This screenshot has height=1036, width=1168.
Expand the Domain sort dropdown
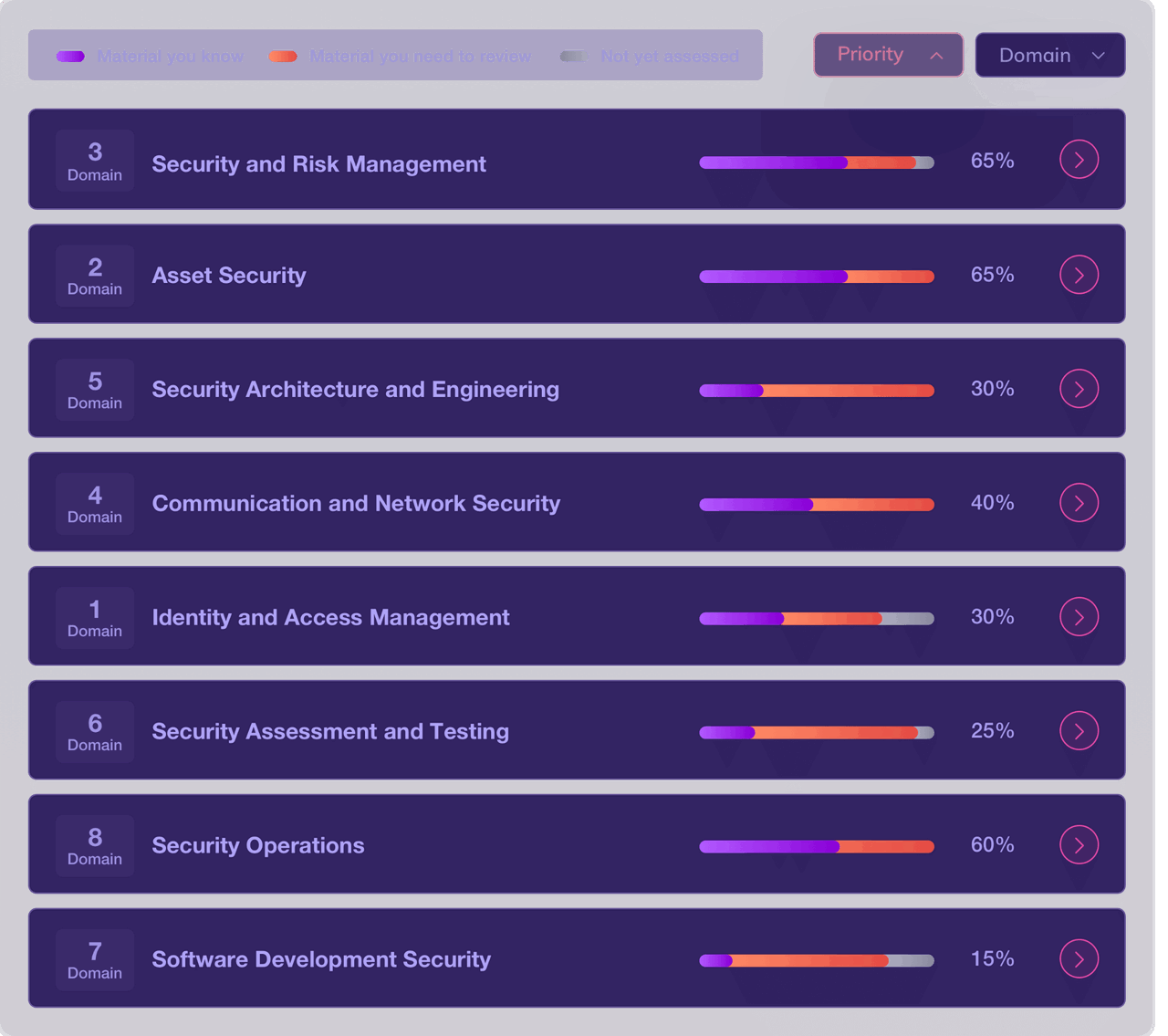pos(1050,55)
